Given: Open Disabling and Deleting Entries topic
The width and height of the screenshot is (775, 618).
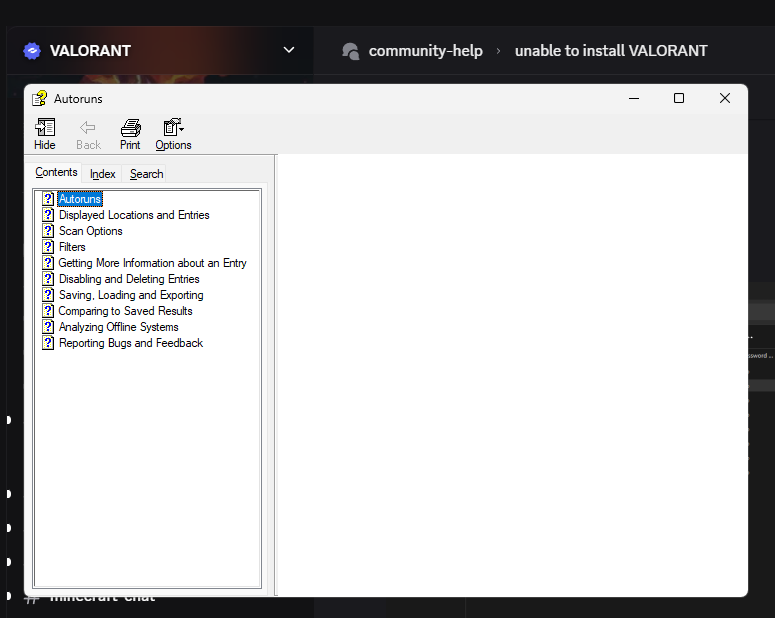Looking at the screenshot, I should pyautogui.click(x=129, y=279).
